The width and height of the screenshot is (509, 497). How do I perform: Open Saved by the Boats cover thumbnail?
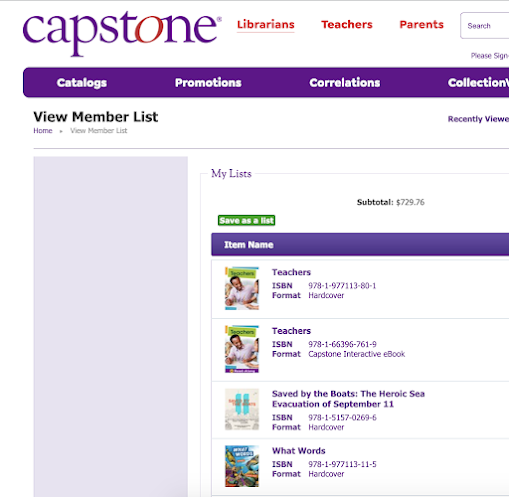coord(242,410)
